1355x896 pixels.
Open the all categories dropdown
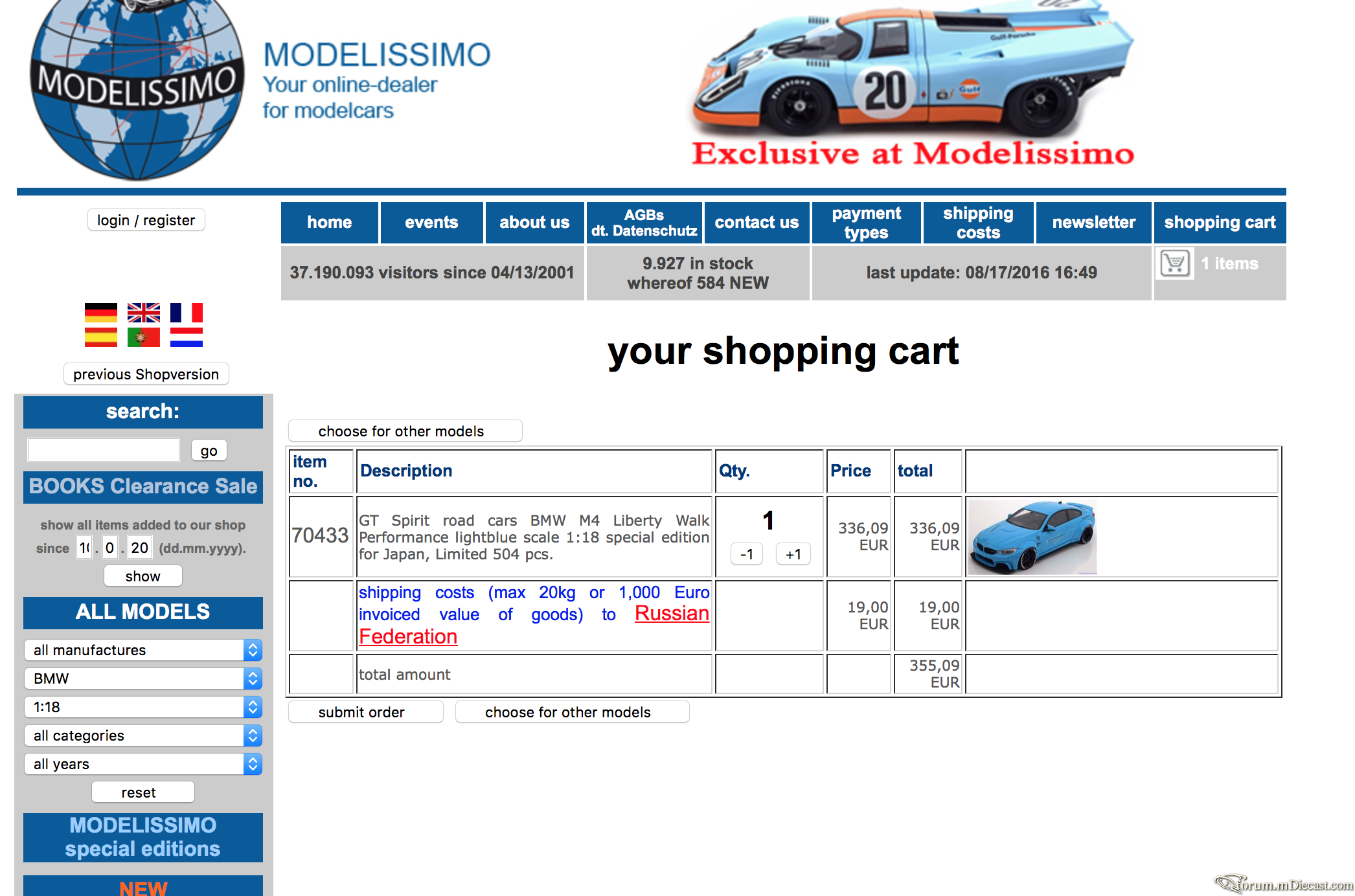(143, 735)
